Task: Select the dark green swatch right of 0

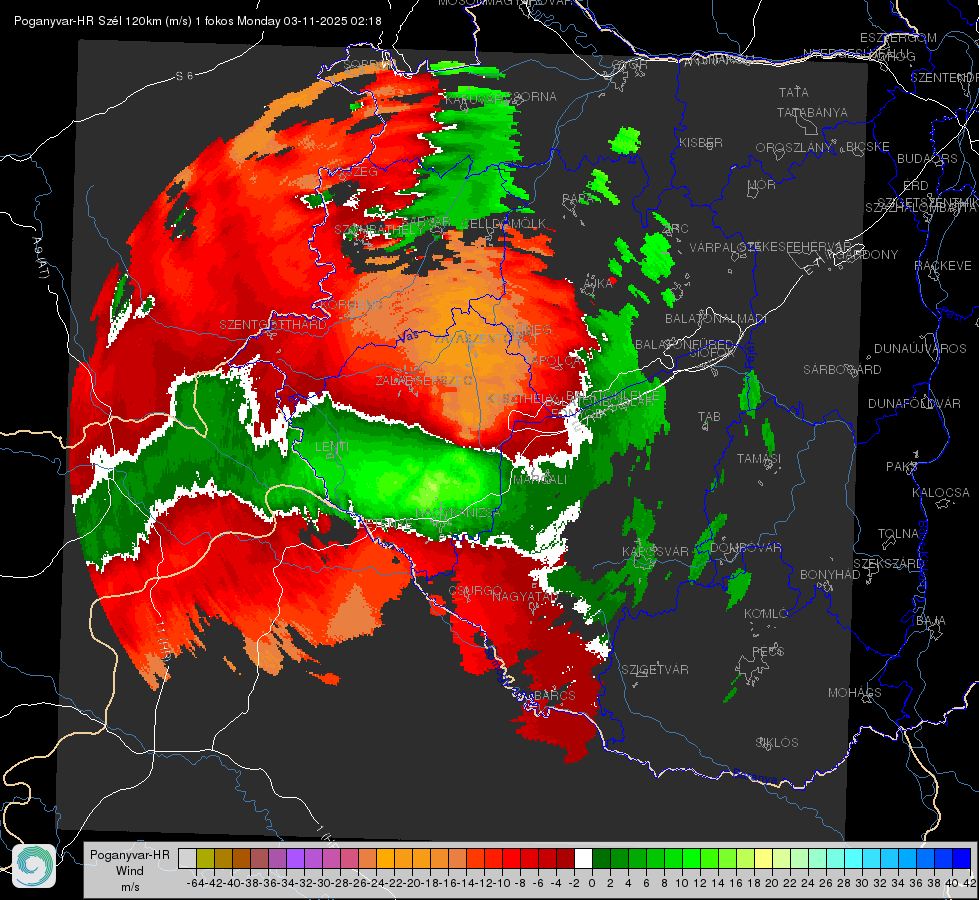Action: (601, 858)
